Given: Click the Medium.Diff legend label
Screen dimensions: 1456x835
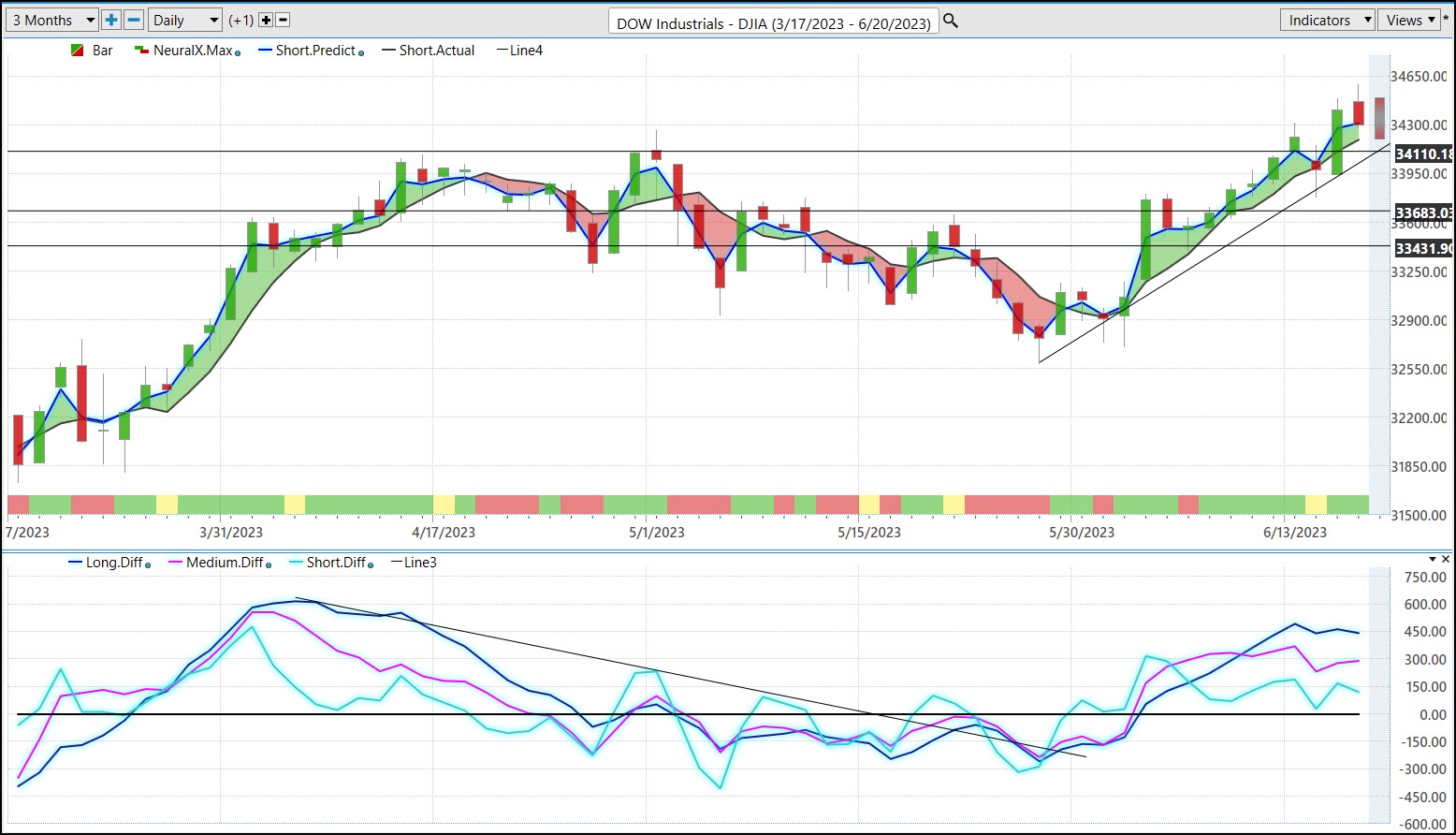Looking at the screenshot, I should click(225, 563).
